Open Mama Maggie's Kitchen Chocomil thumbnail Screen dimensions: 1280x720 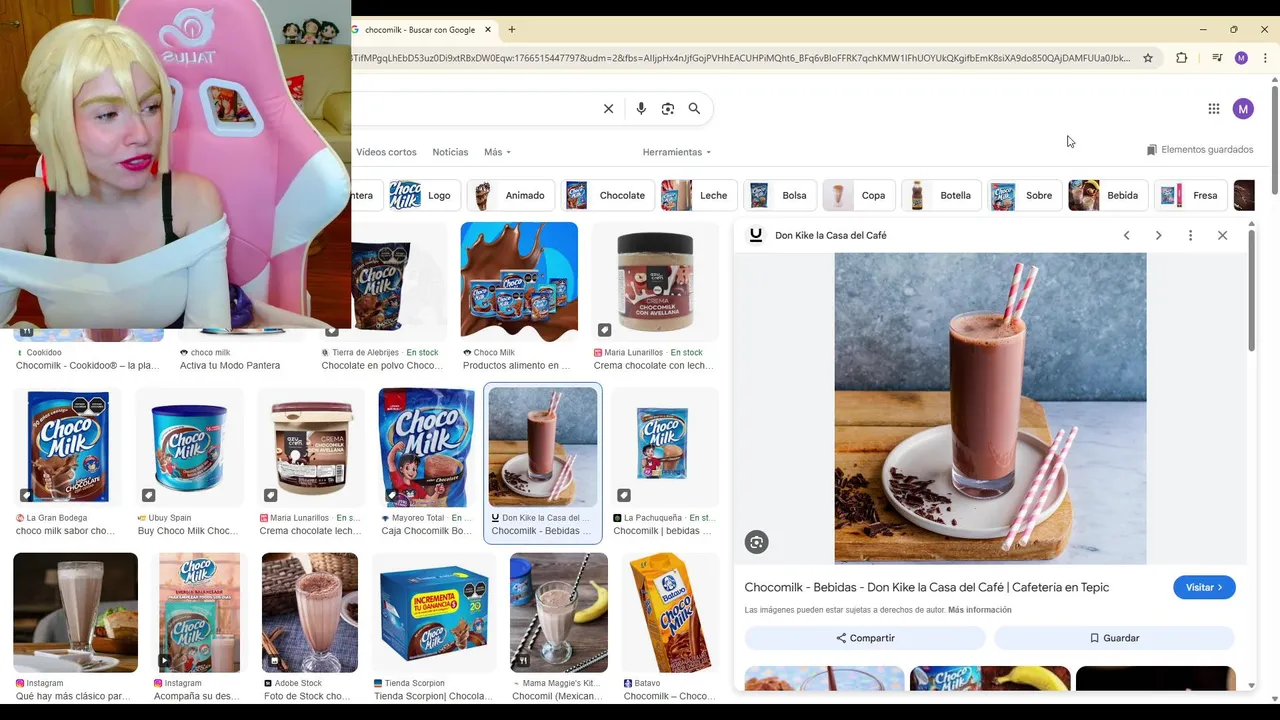[559, 612]
